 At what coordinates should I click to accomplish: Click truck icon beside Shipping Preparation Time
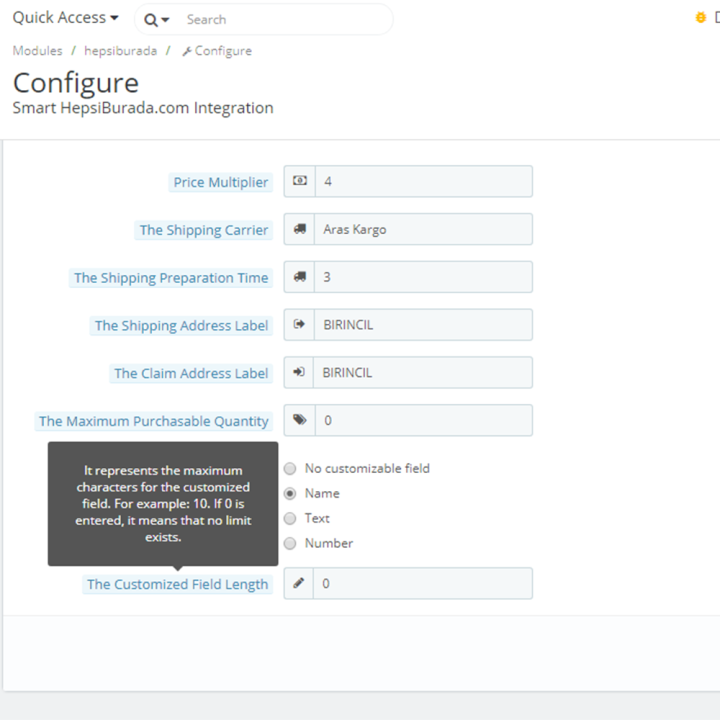(x=299, y=277)
